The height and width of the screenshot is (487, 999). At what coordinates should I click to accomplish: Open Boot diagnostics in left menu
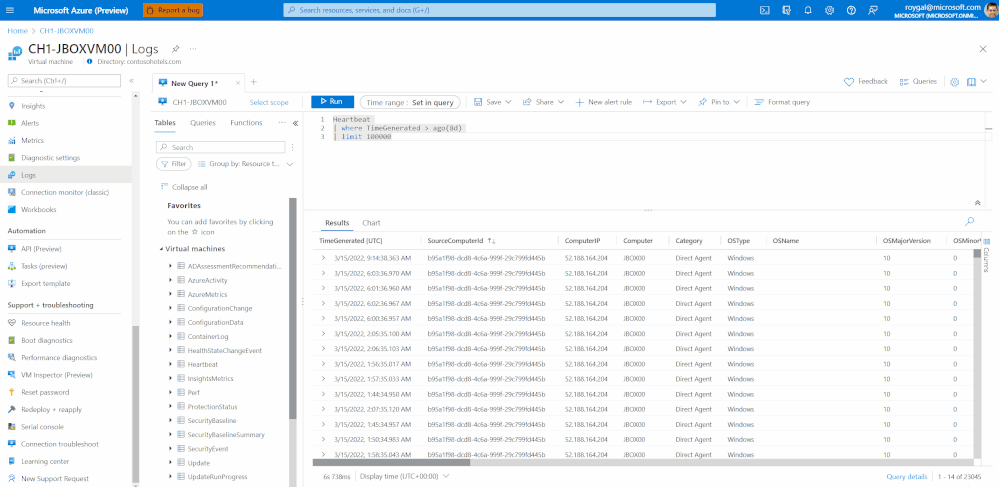47,340
